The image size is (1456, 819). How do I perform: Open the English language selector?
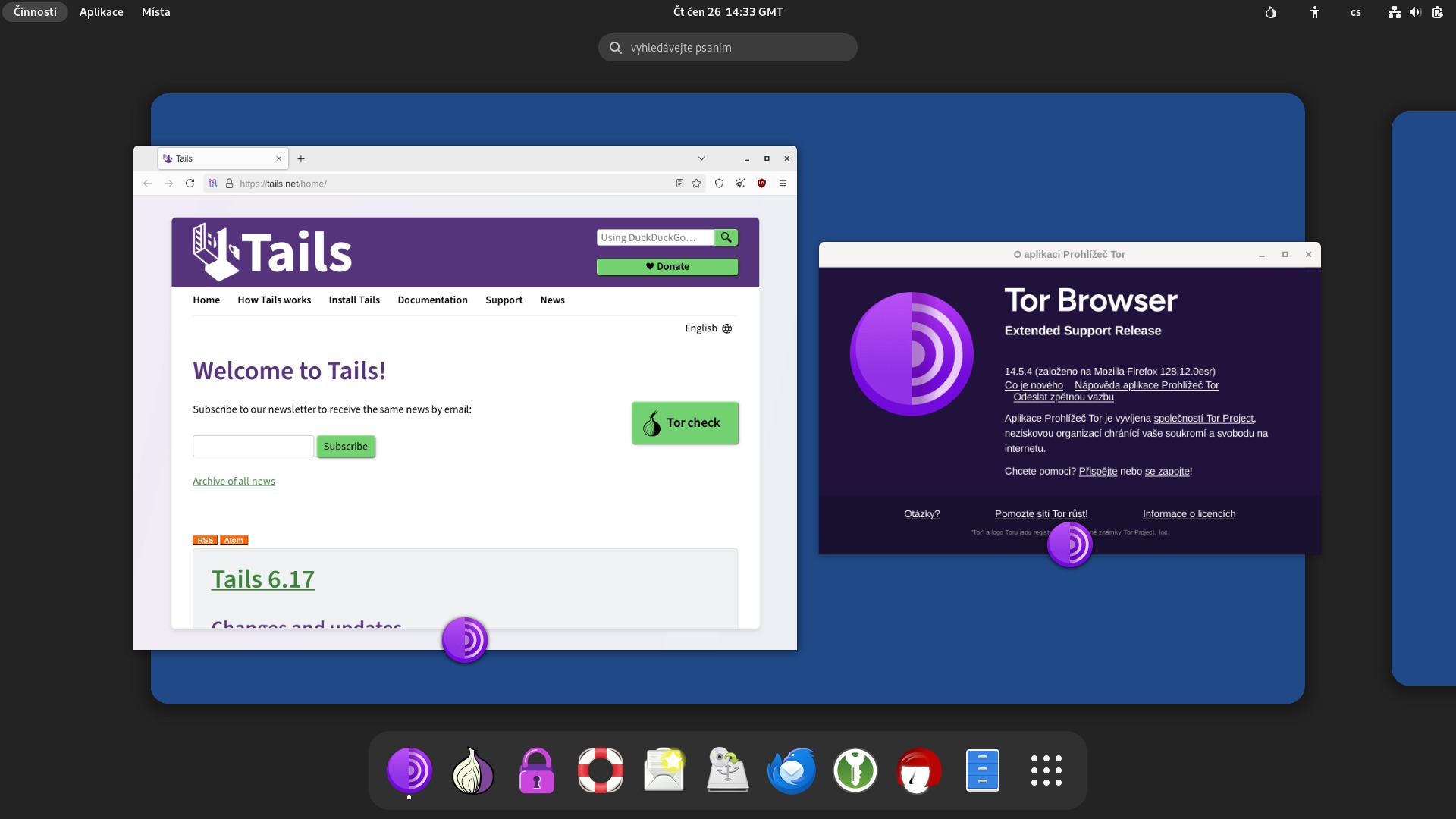708,328
